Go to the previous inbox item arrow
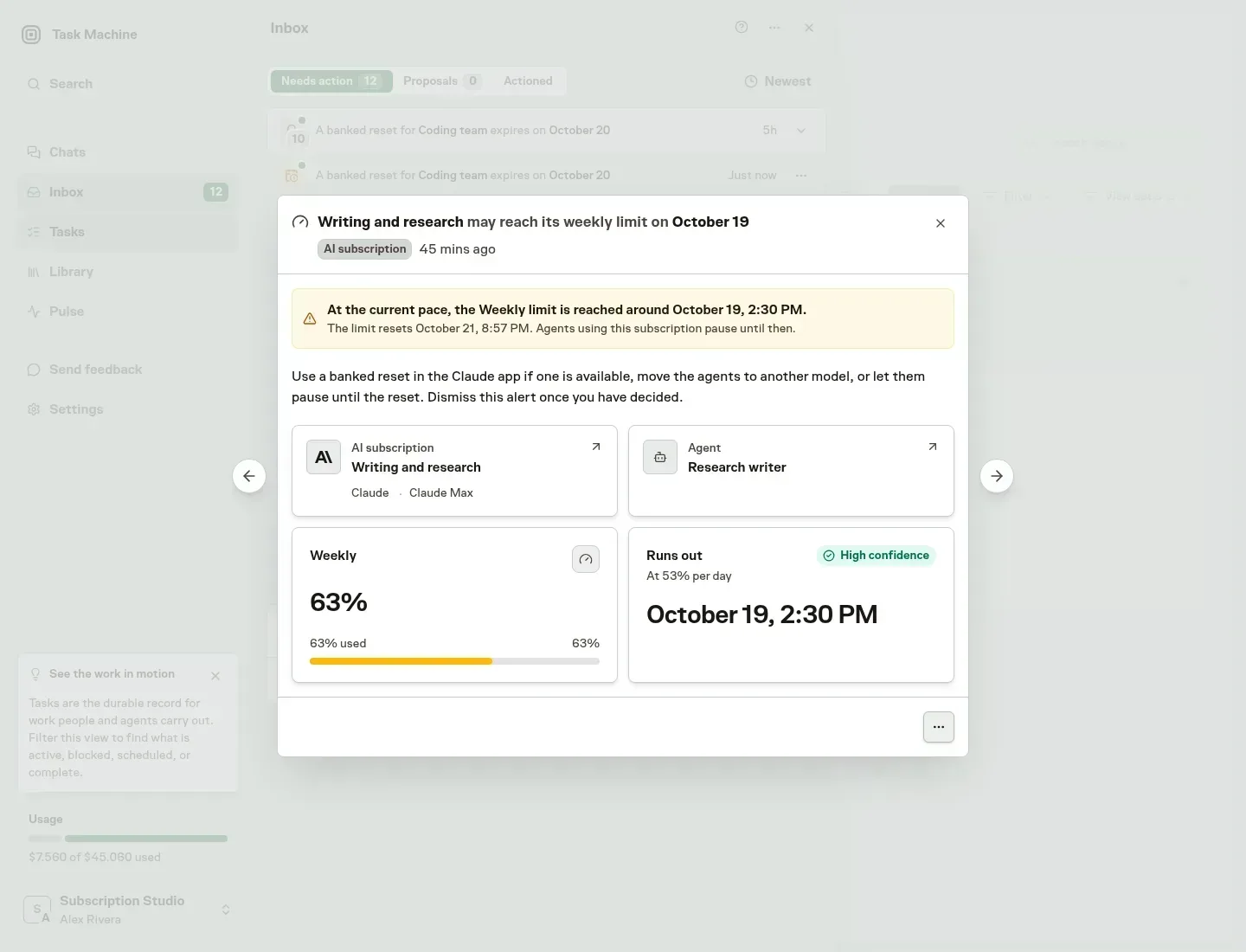The width and height of the screenshot is (1246, 952). [x=249, y=476]
